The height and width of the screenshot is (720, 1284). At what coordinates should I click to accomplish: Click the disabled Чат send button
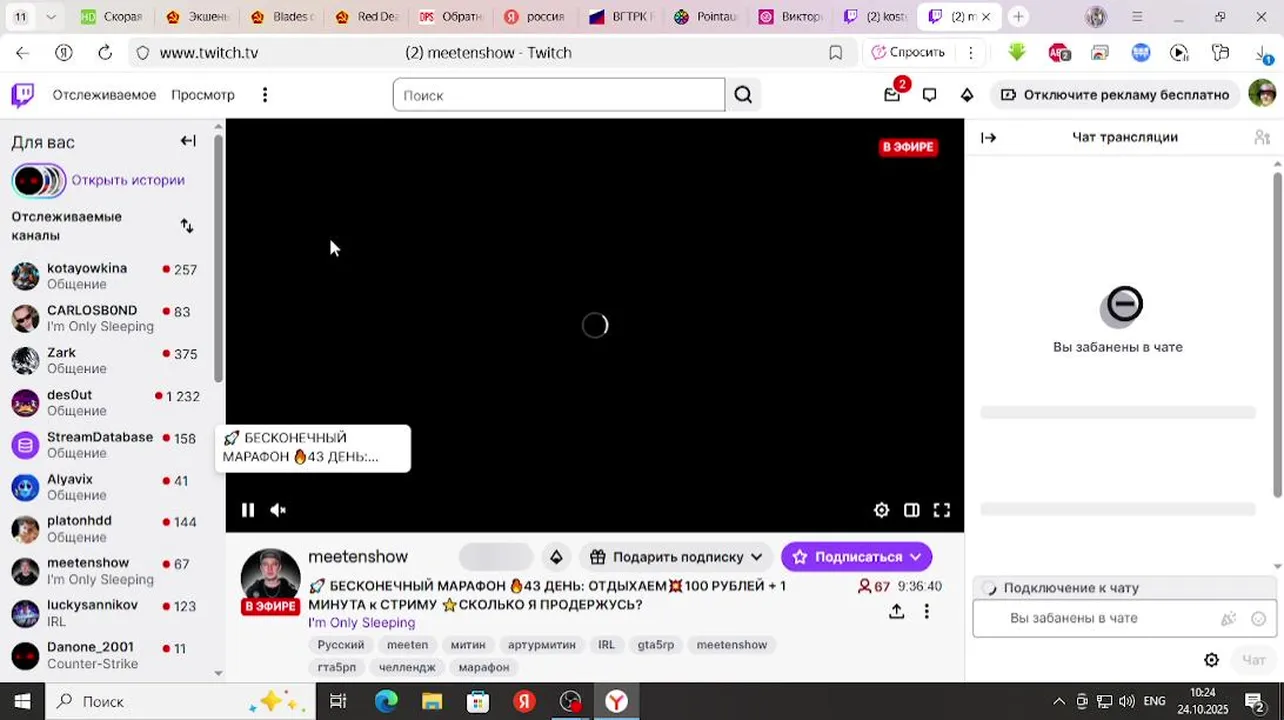1254,660
